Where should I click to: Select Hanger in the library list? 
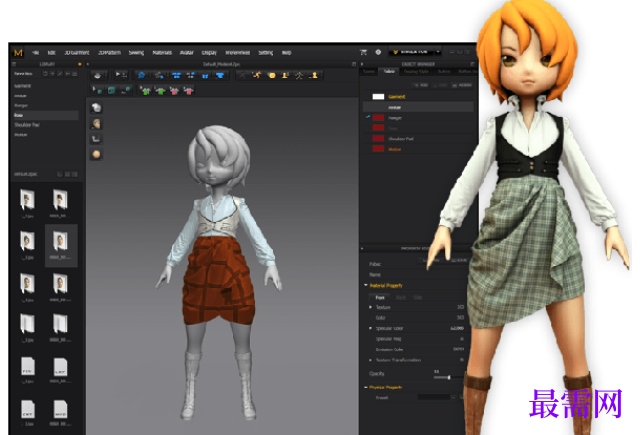tap(21, 105)
